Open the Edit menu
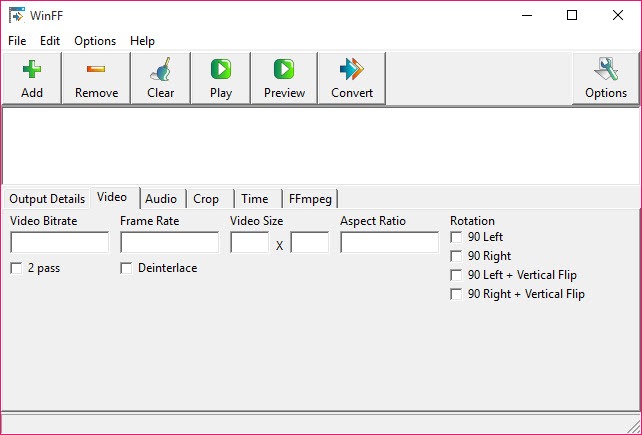 coord(50,41)
